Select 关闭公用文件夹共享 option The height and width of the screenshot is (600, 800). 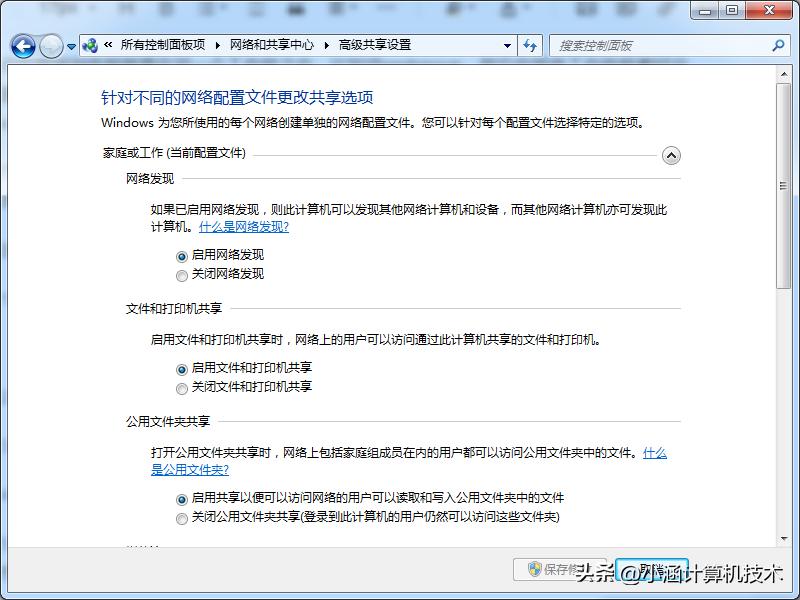click(182, 518)
